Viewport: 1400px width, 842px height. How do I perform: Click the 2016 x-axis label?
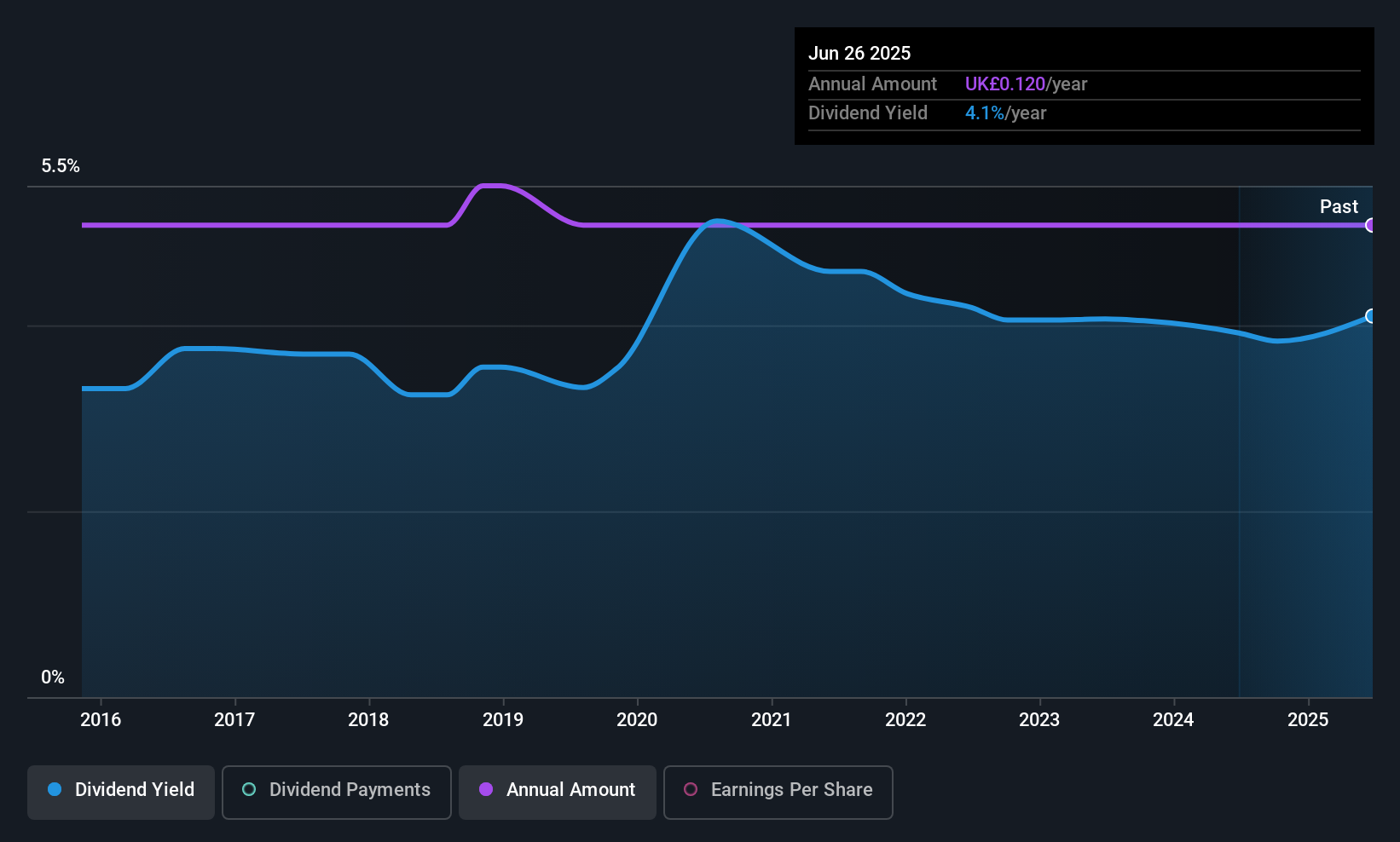click(101, 719)
